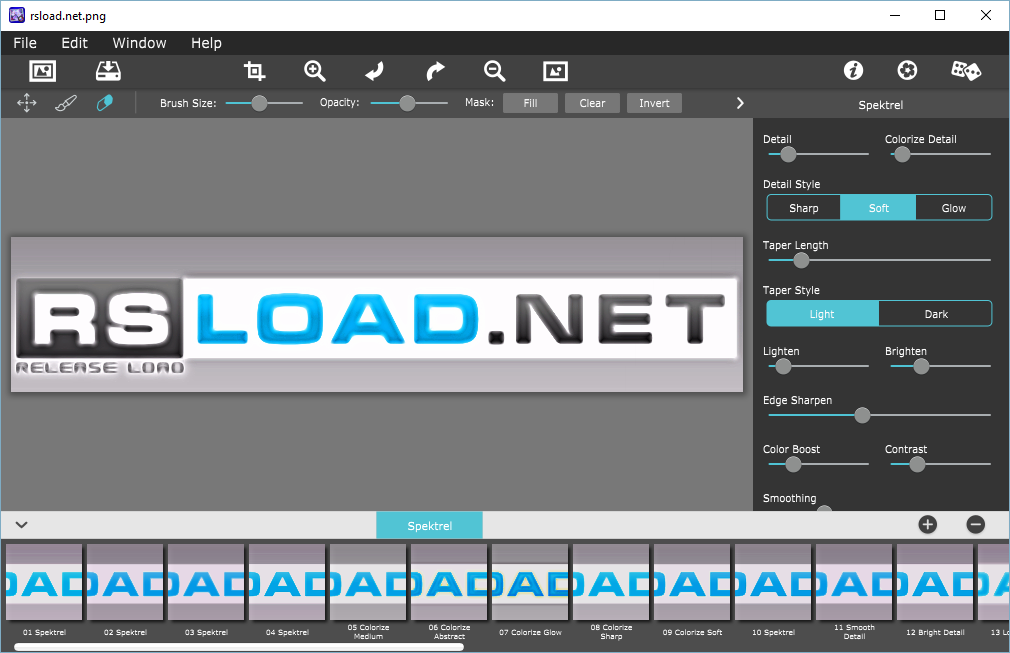1010x653 pixels.
Task: Click the redo arrow
Action: pos(435,71)
